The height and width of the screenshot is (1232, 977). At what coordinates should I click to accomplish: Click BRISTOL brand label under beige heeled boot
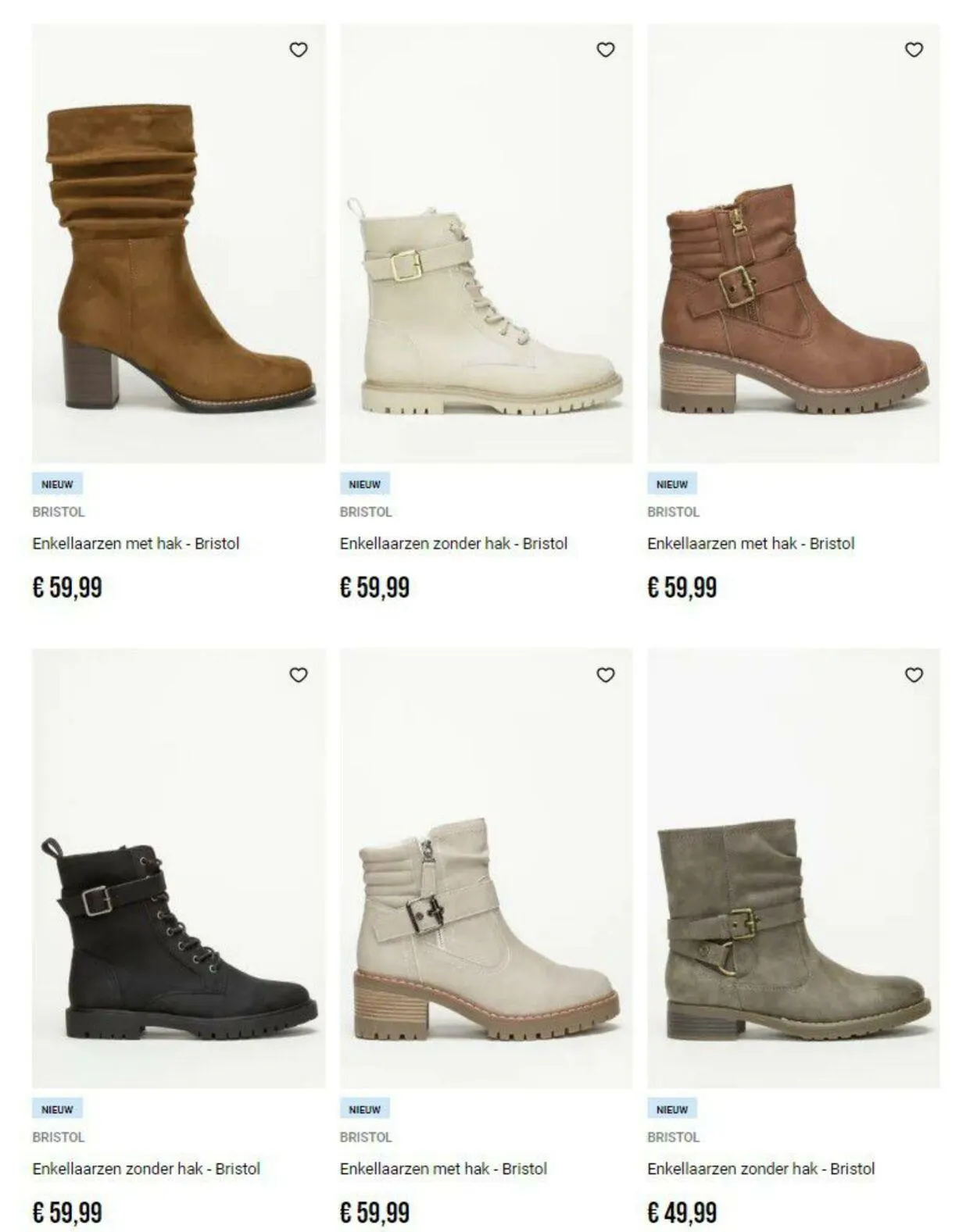(366, 1137)
